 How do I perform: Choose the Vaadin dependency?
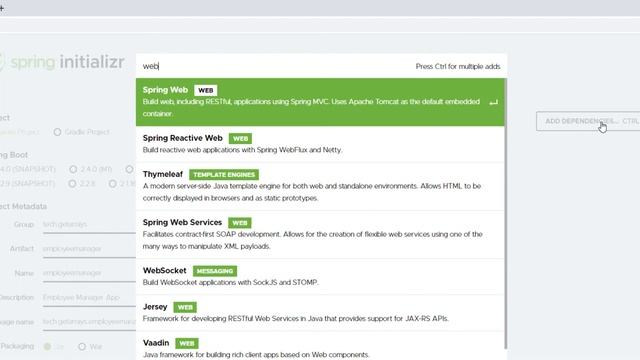[x=320, y=346]
